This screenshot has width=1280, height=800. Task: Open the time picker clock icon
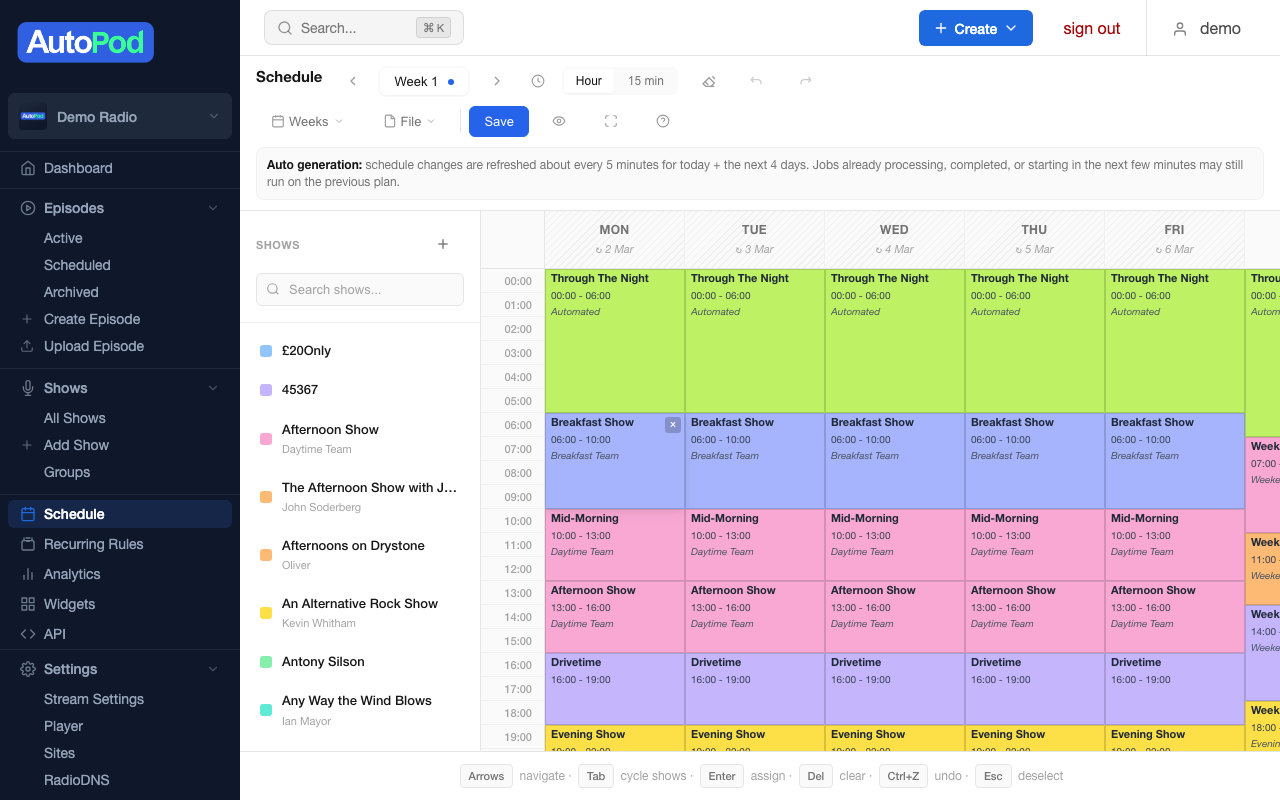(538, 80)
